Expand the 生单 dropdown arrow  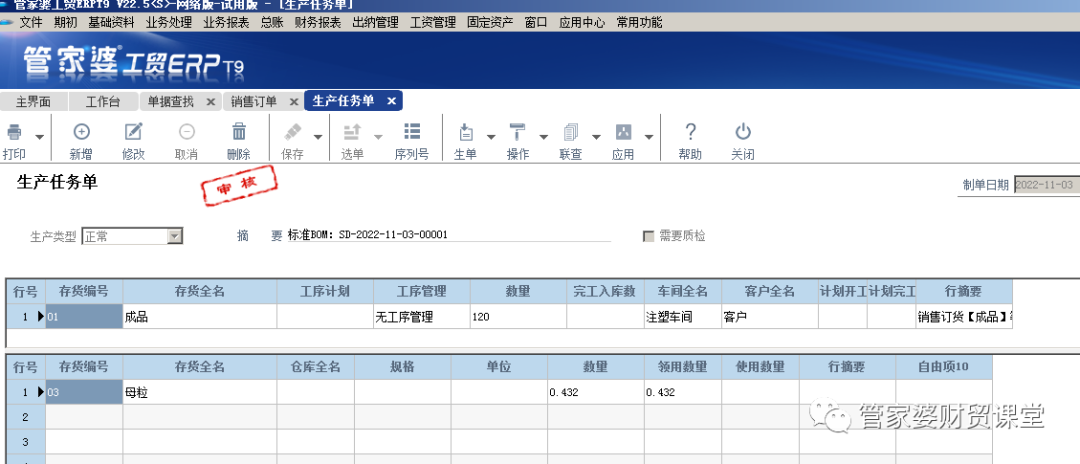pos(491,137)
